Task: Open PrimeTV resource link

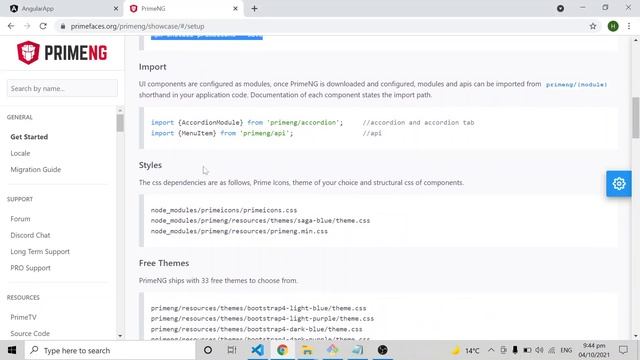Action: [x=23, y=317]
